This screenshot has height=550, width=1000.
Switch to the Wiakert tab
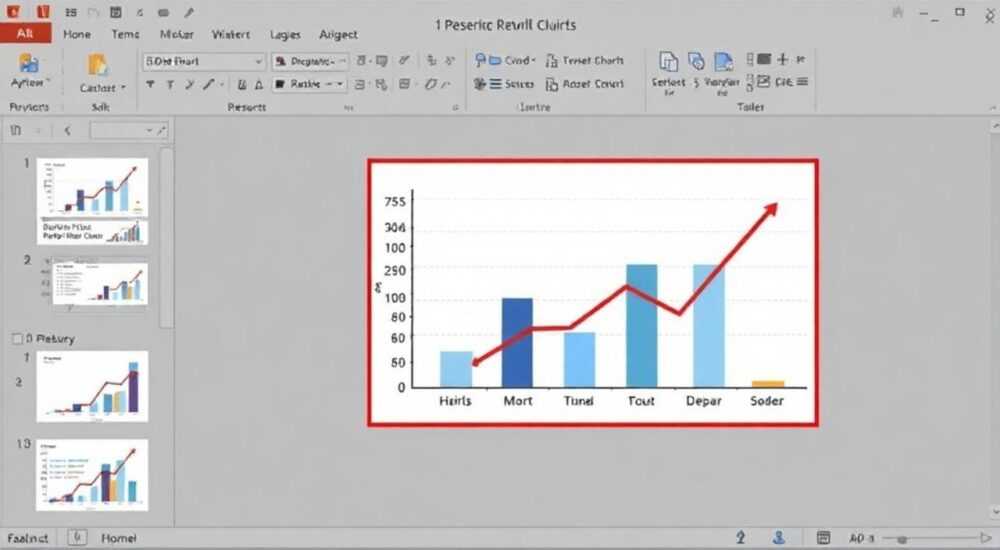231,34
